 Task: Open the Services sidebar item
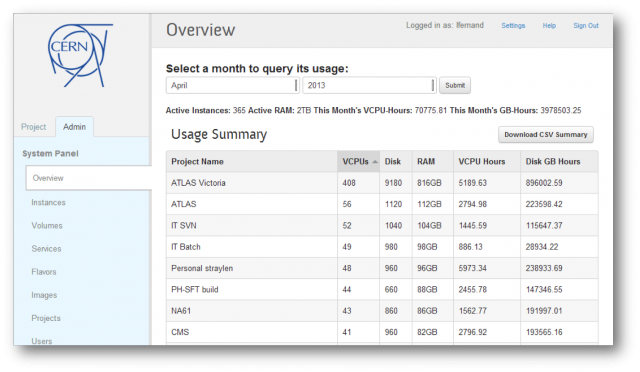[x=46, y=249]
